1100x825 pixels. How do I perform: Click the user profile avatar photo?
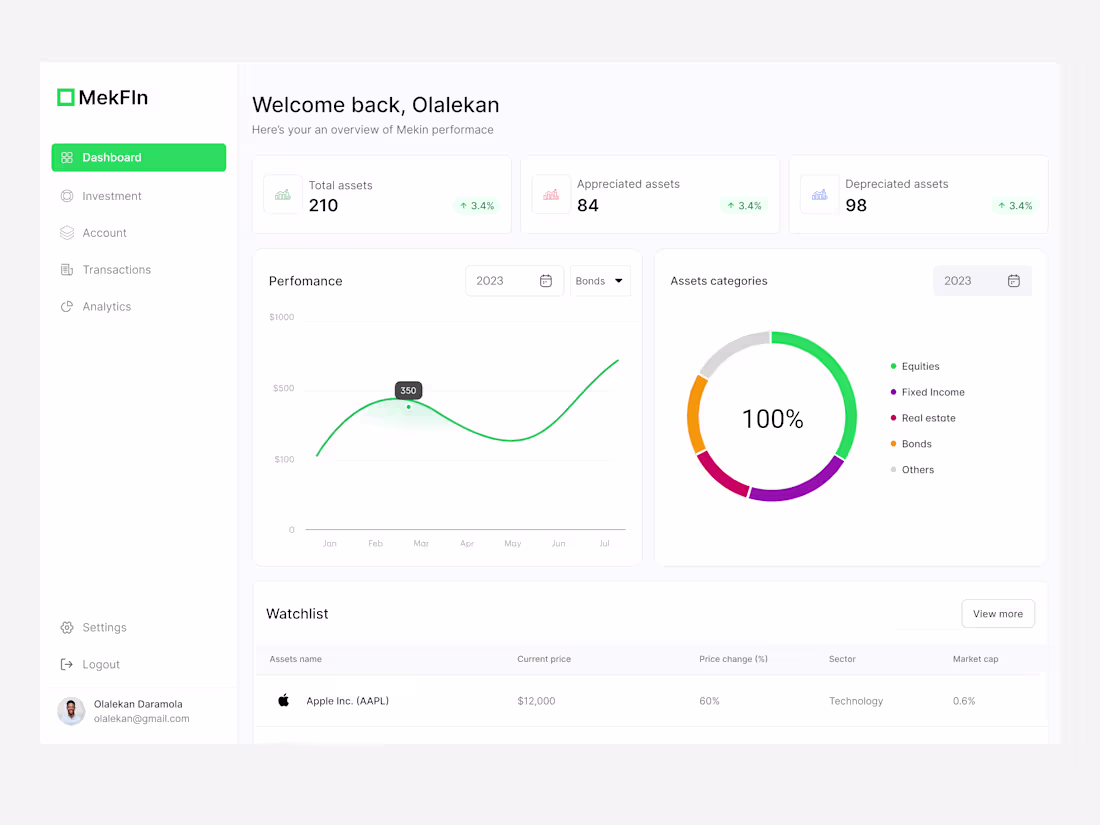pos(71,711)
